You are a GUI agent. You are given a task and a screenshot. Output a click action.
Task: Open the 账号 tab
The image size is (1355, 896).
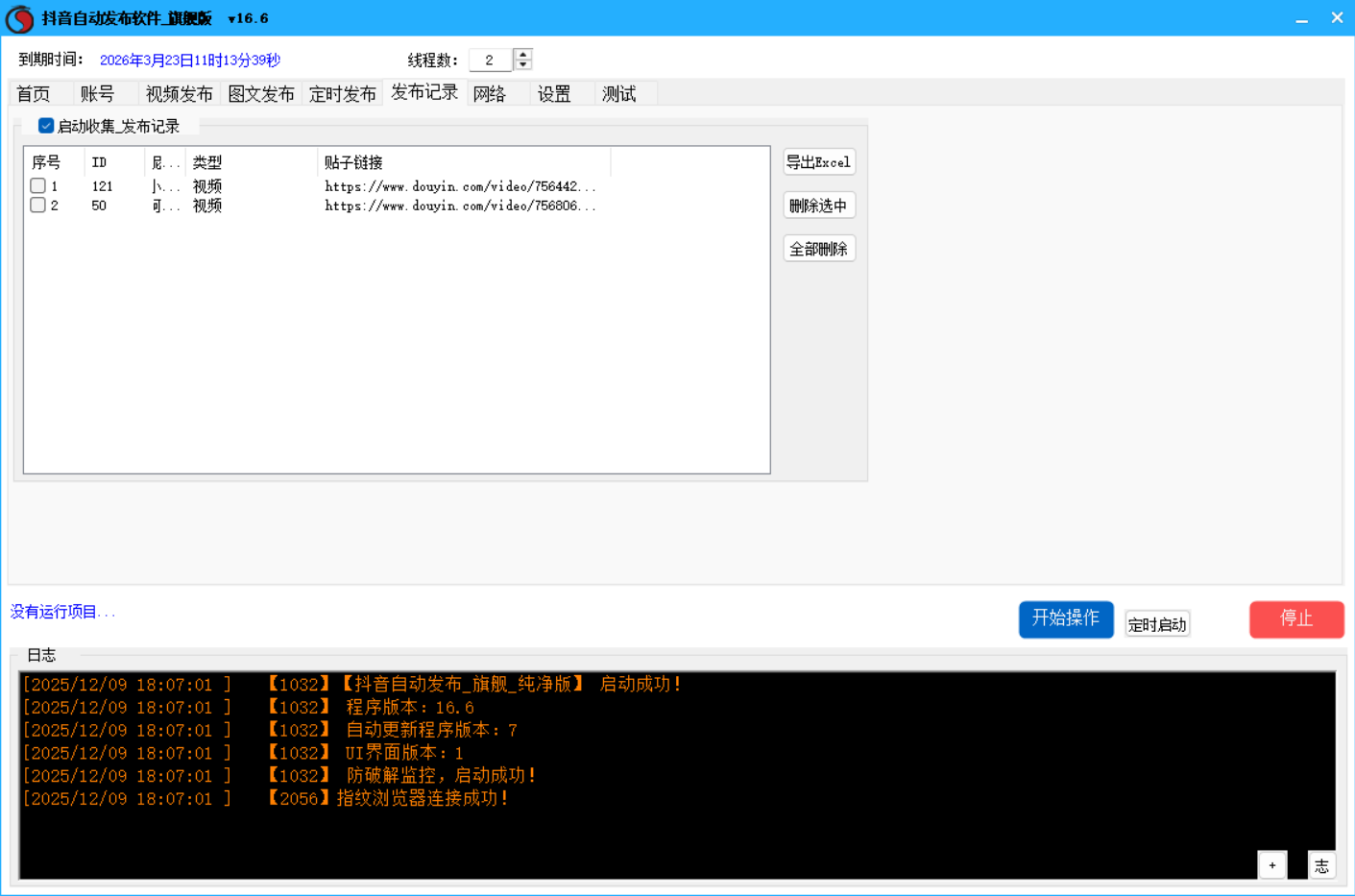point(97,94)
